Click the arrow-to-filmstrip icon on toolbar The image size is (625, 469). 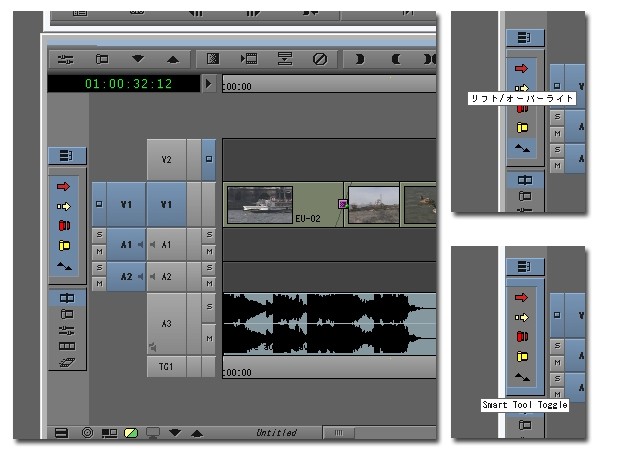point(249,59)
